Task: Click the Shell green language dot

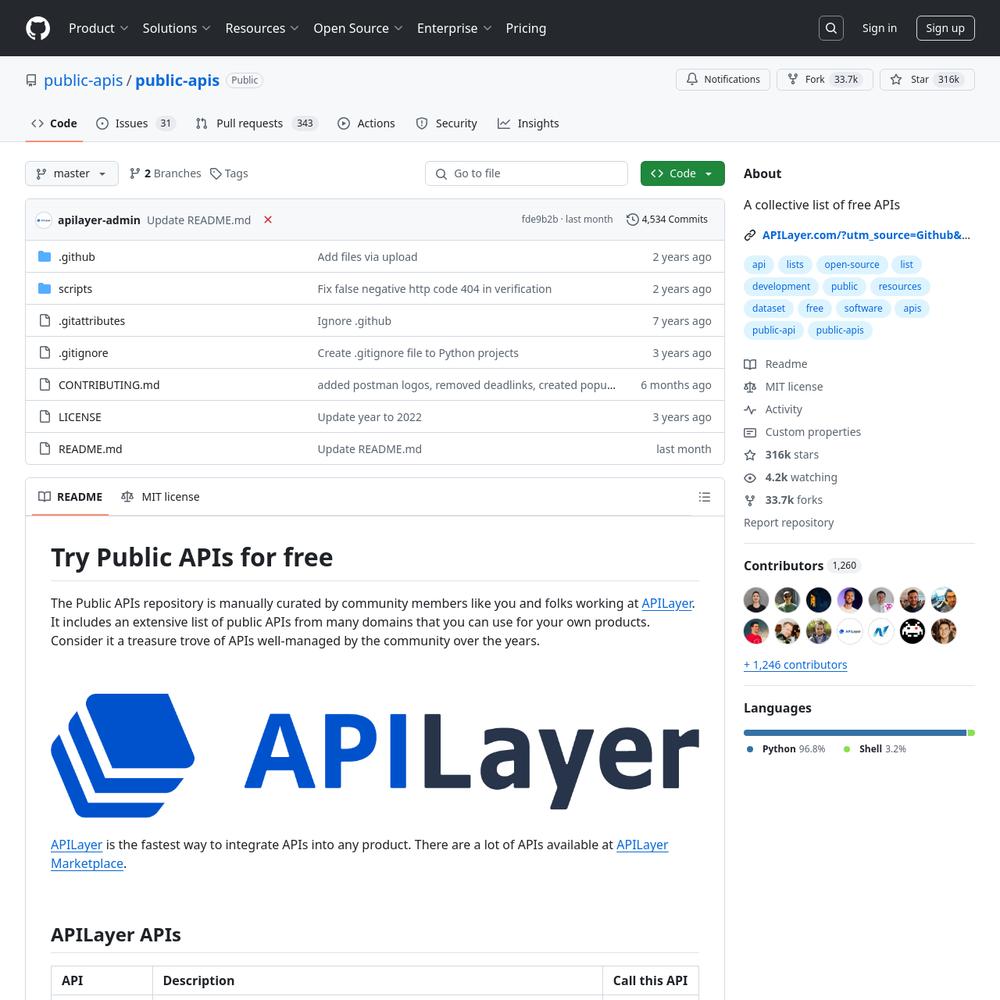Action: coord(847,749)
